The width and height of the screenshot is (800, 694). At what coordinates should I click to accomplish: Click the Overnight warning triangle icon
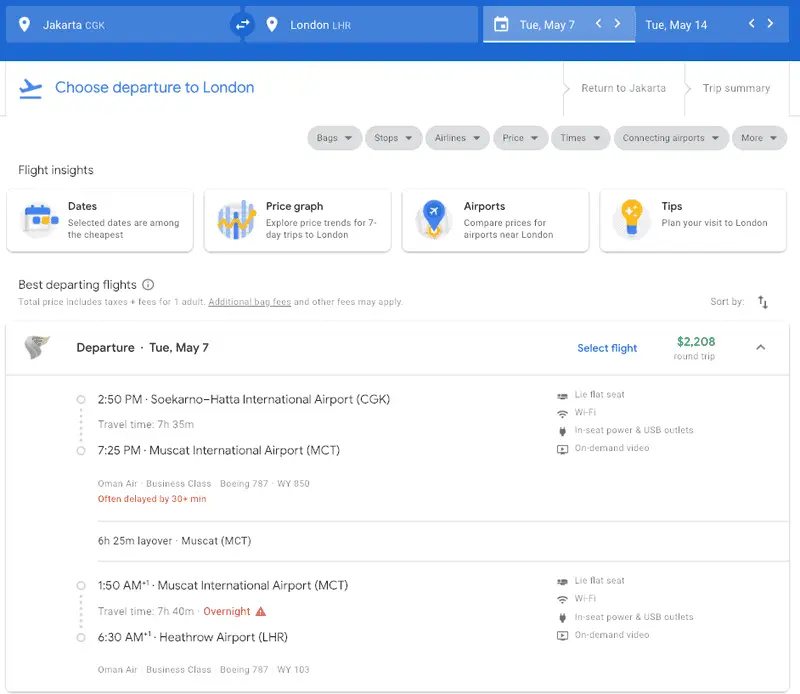click(261, 611)
